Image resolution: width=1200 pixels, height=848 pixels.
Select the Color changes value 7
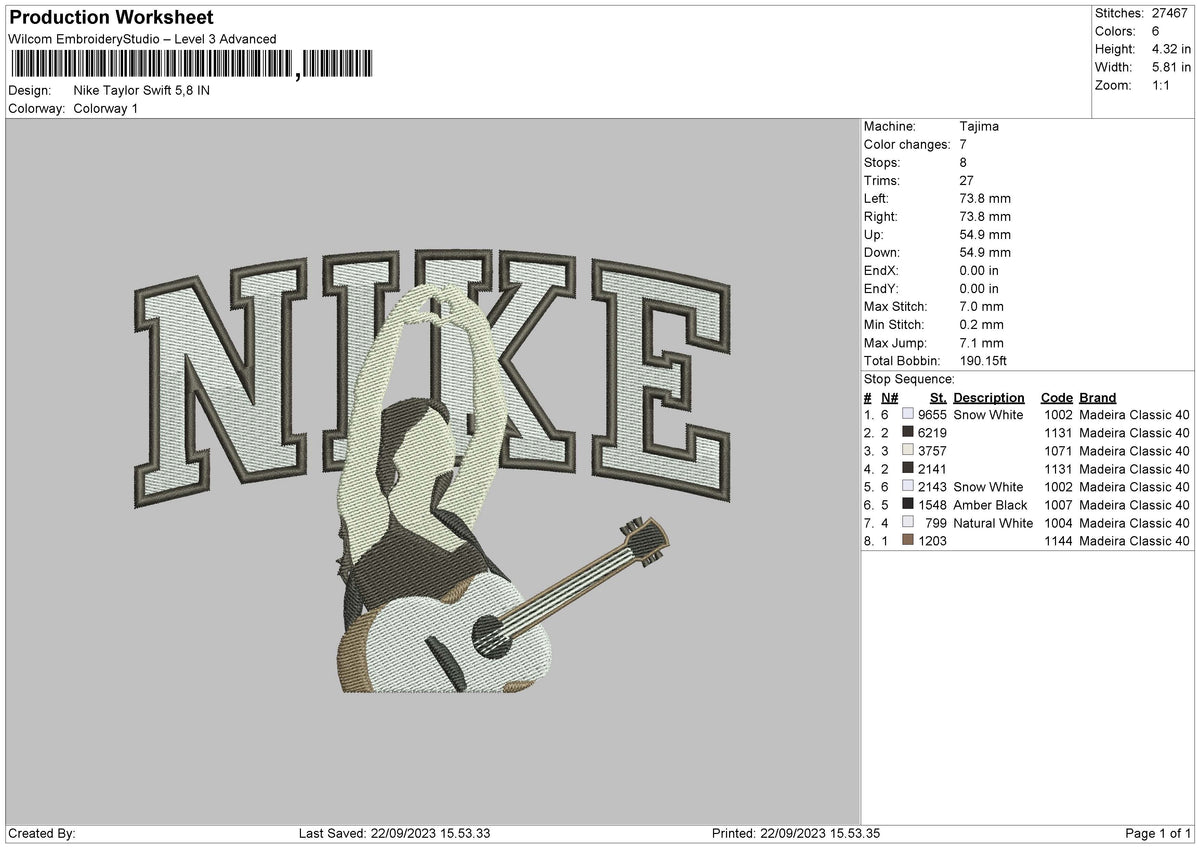tap(962, 144)
